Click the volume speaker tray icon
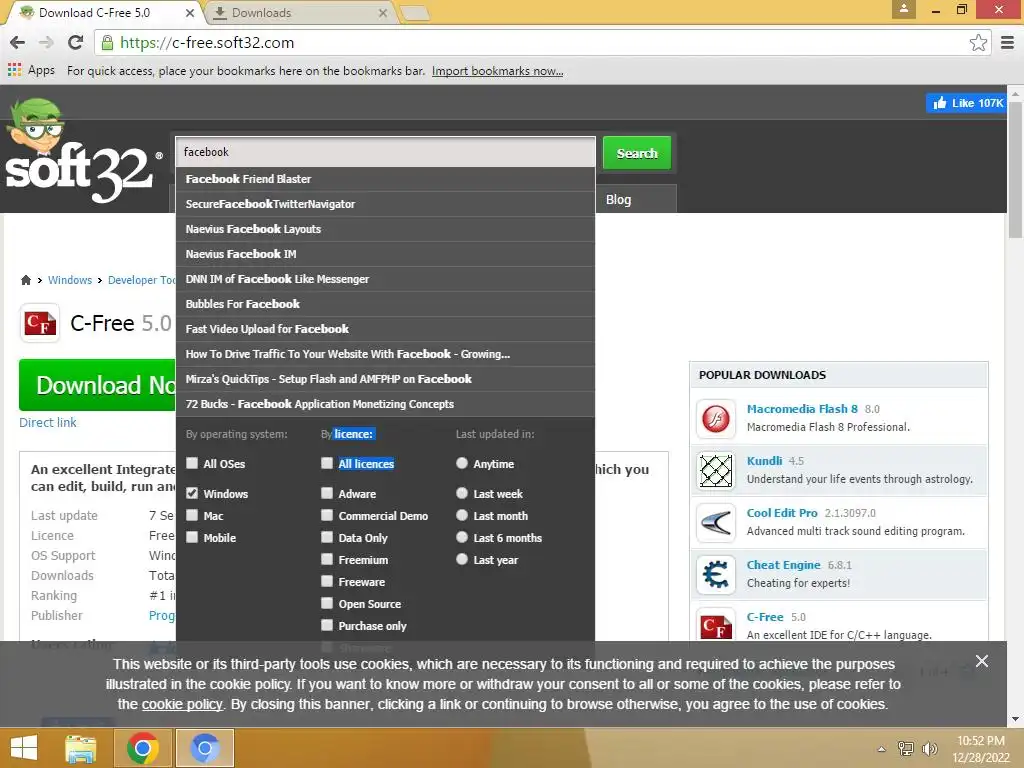The width and height of the screenshot is (1024, 768). pos(929,748)
